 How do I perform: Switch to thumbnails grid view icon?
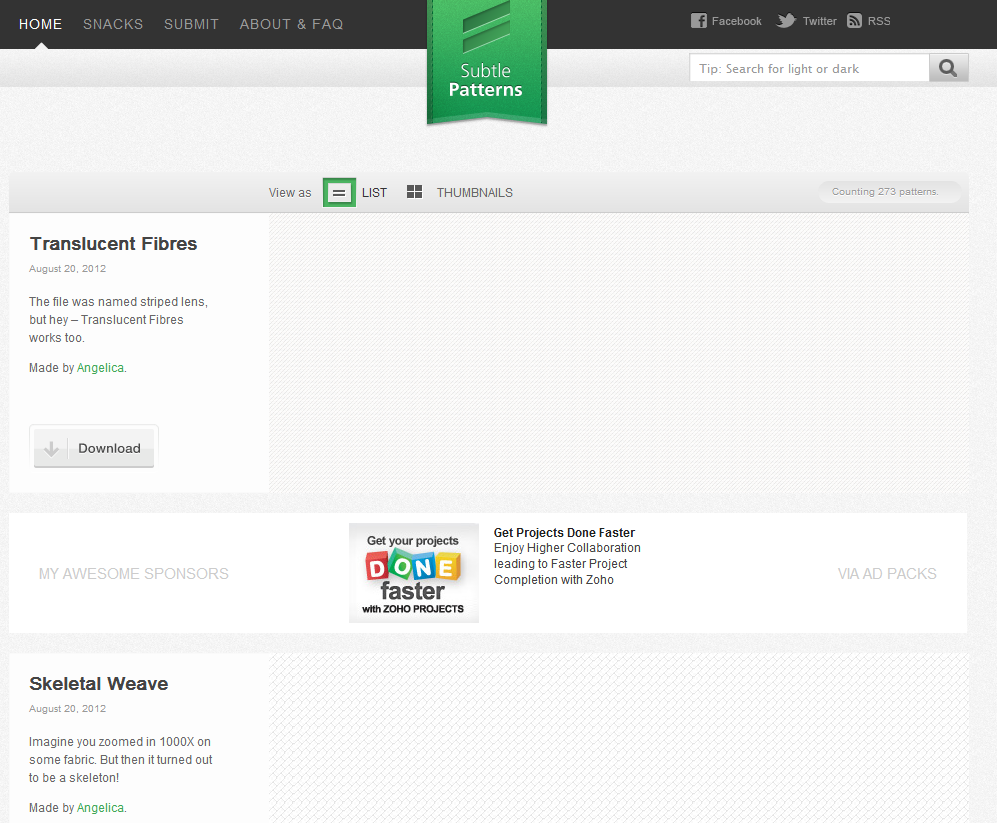click(415, 192)
